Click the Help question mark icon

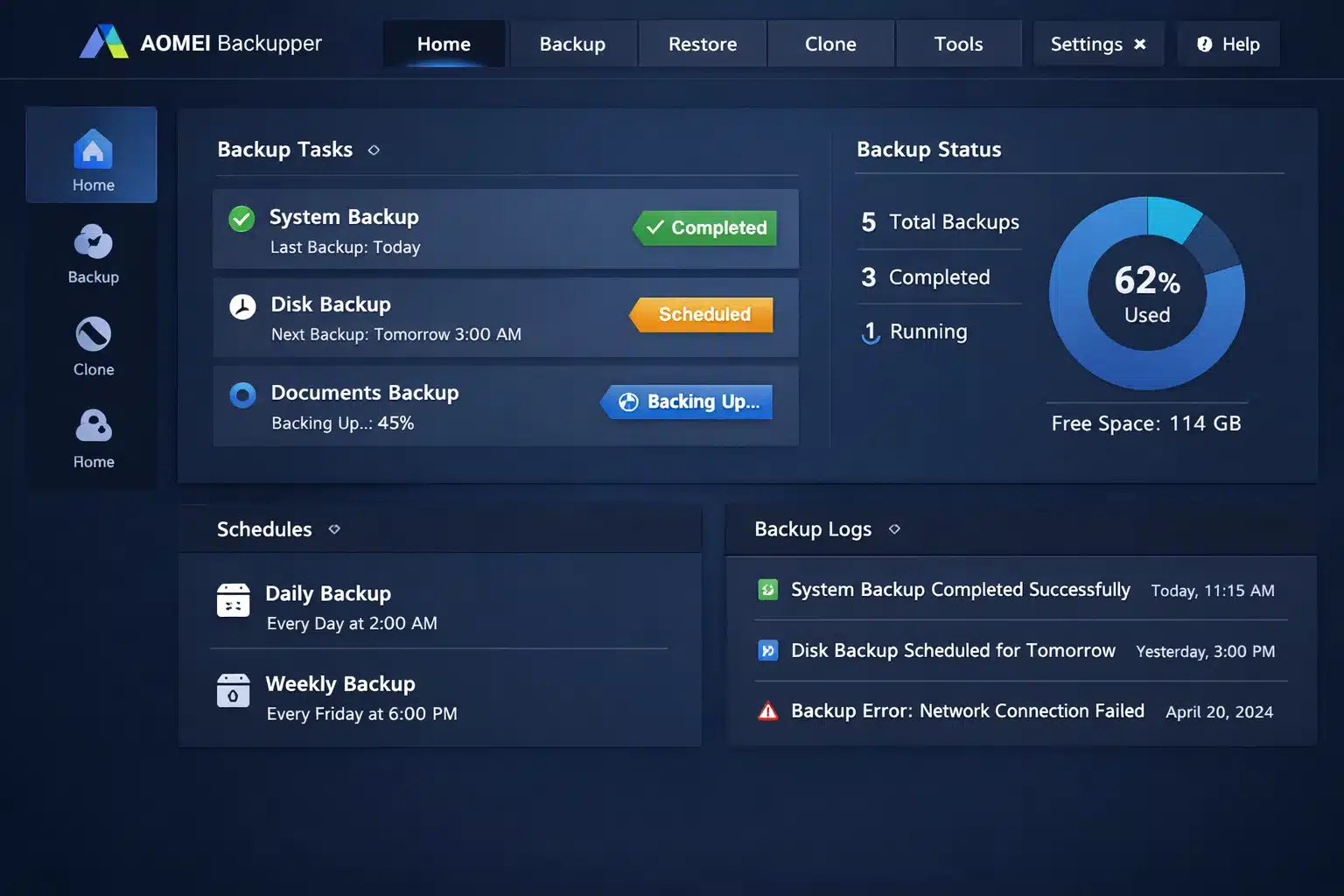point(1203,44)
